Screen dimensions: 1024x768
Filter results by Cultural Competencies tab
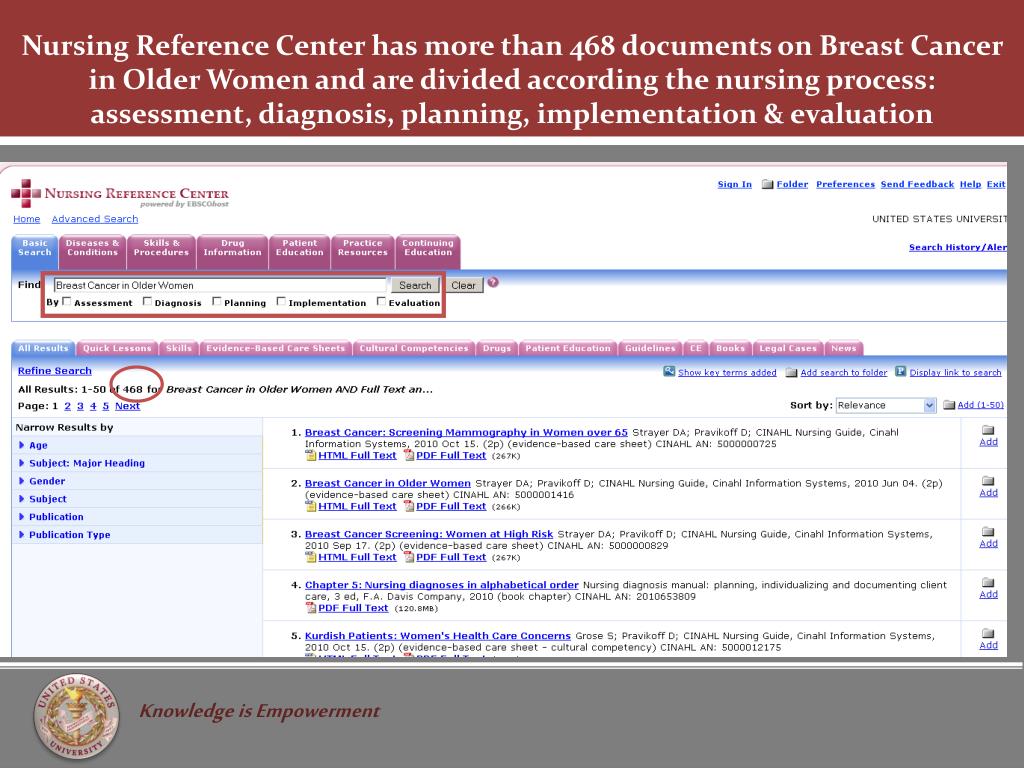point(414,348)
